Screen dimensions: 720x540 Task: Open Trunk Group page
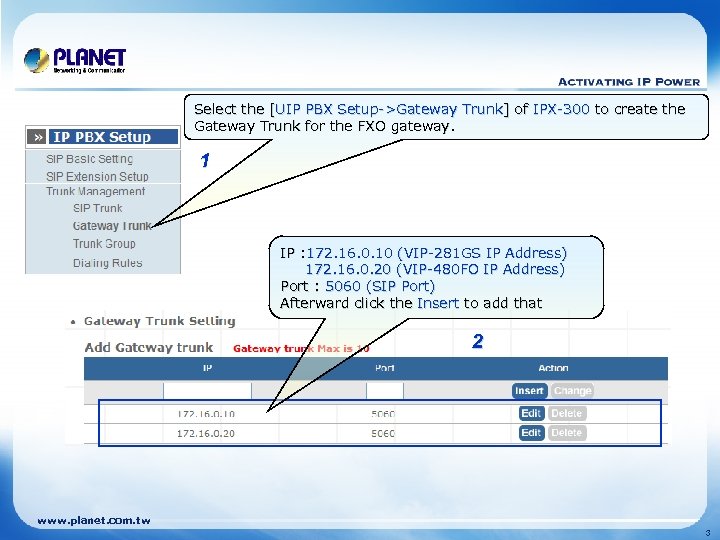pyautogui.click(x=104, y=243)
